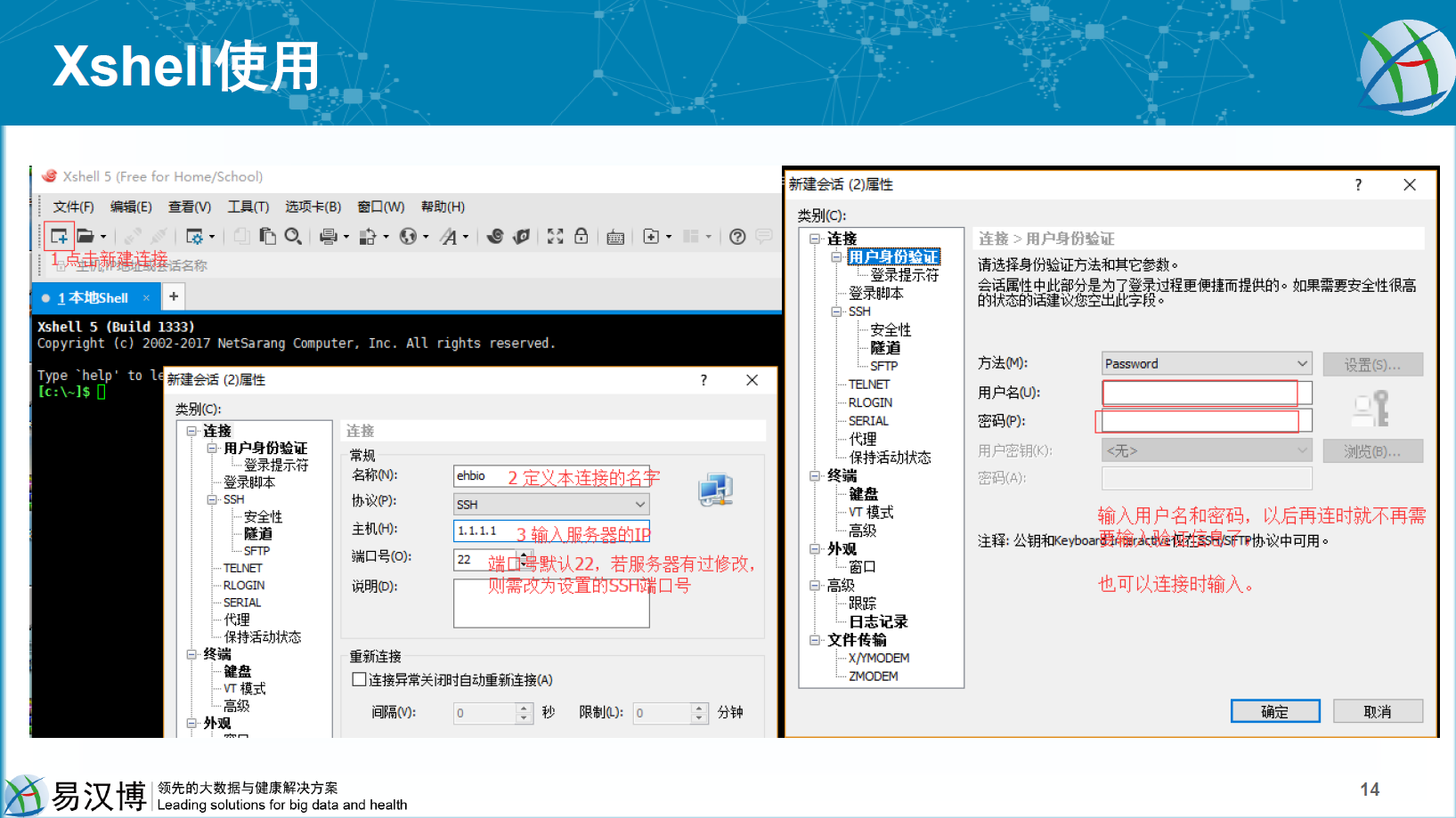Select 日志记录 in right dialog tree
Screen dimensions: 1456x818
[x=878, y=621]
